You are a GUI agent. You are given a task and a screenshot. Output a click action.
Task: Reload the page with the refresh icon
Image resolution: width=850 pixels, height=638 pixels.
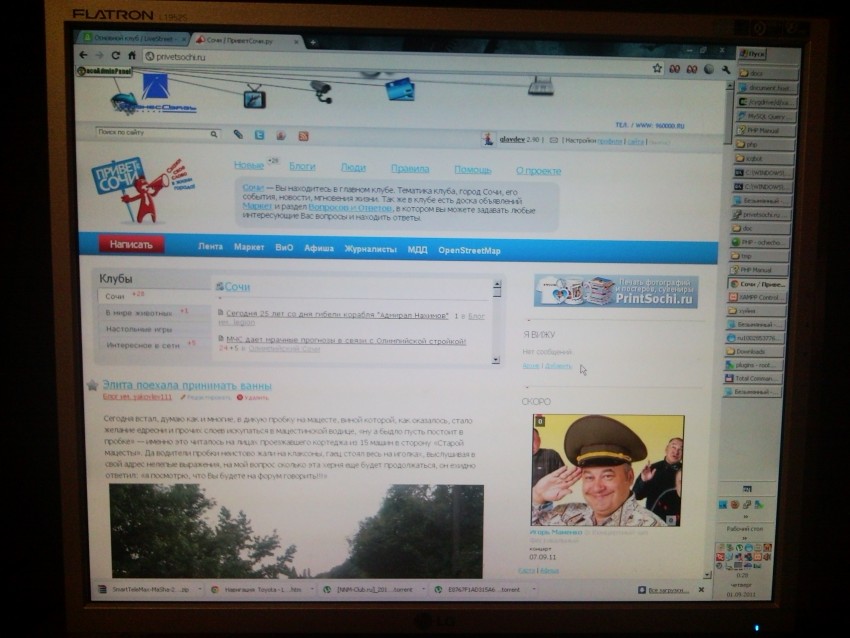116,55
